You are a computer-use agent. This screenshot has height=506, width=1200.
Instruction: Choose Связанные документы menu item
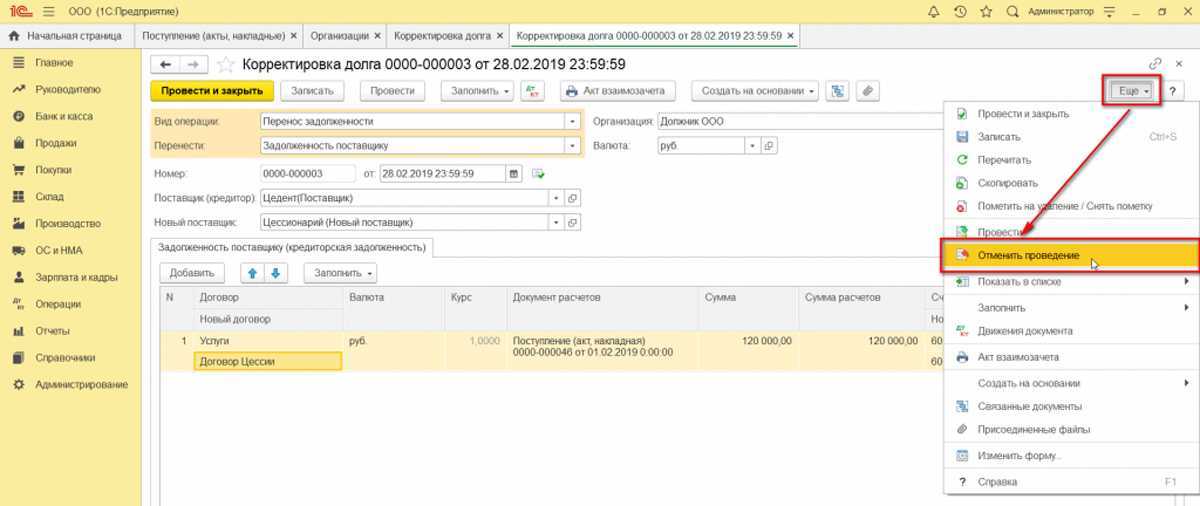point(1070,406)
